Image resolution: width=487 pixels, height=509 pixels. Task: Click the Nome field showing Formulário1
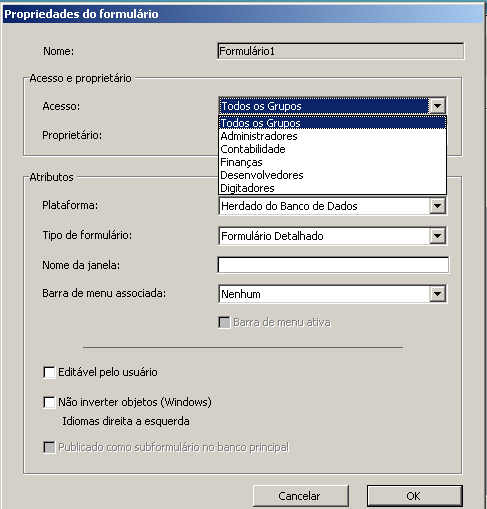point(341,51)
